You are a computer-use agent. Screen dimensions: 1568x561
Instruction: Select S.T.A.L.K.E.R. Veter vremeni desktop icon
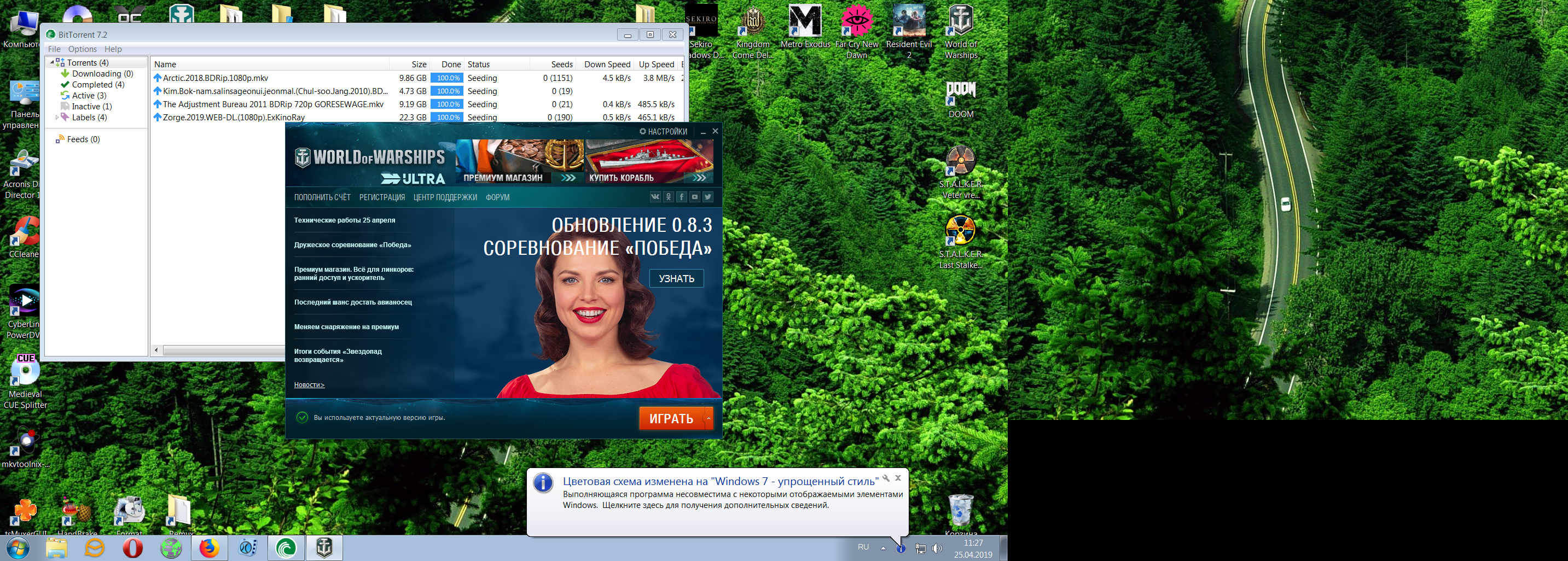[x=961, y=172]
